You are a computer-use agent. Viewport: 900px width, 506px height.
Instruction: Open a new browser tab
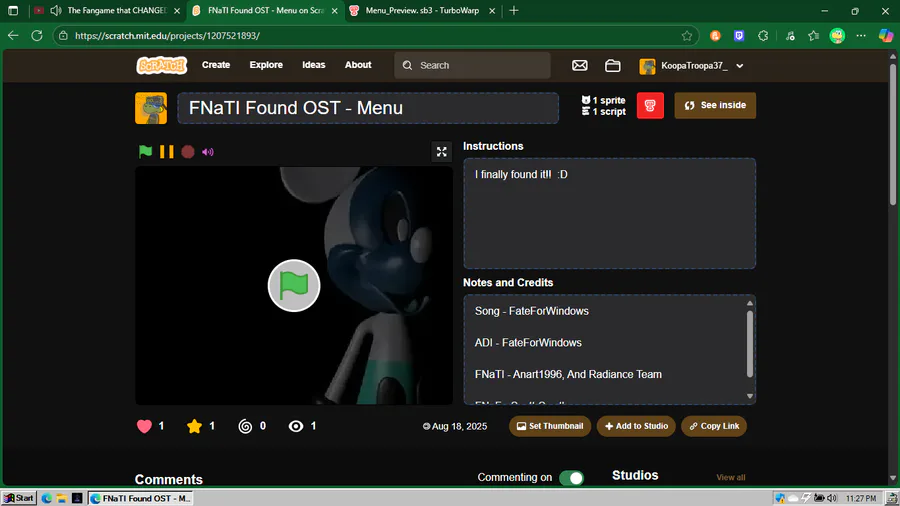(514, 11)
